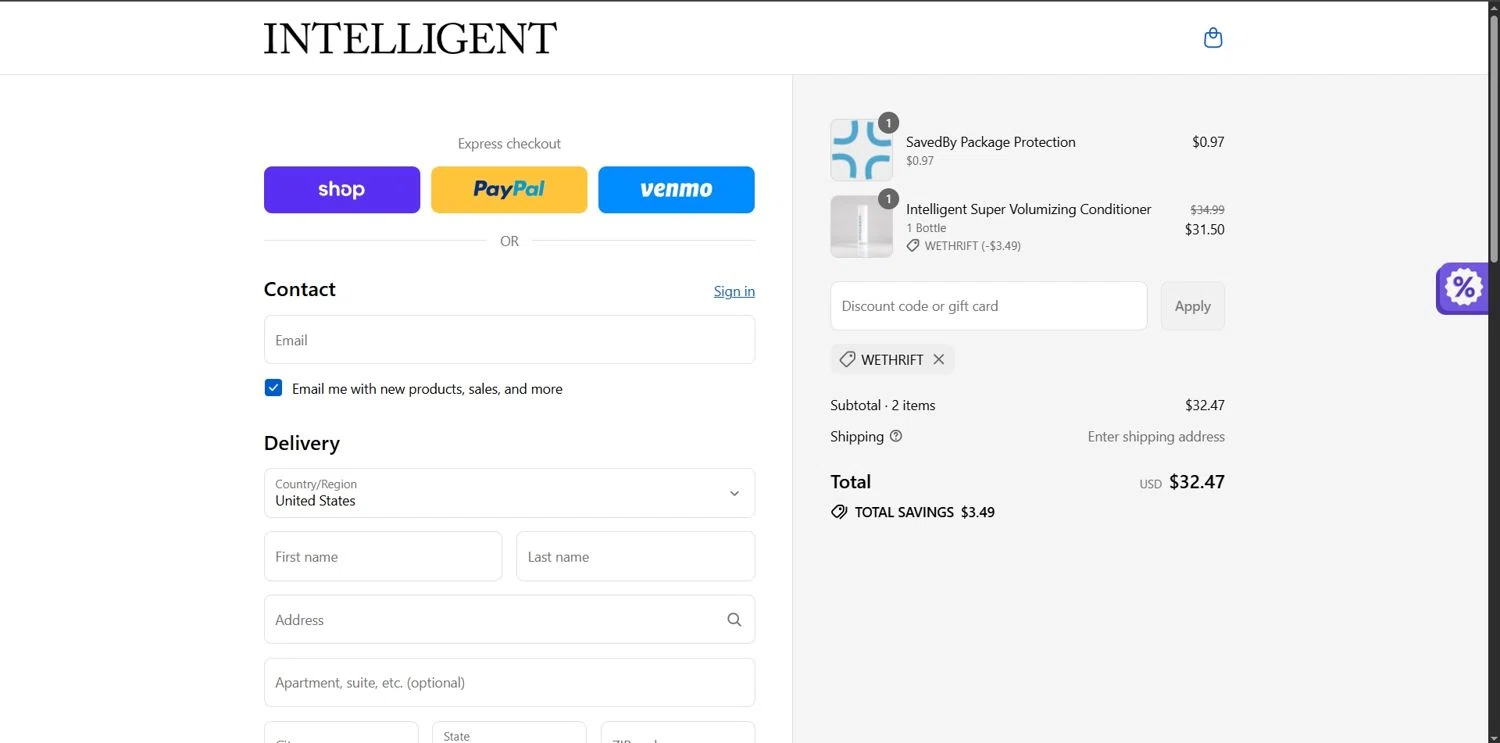Click the Enter shipping address text

pyautogui.click(x=1156, y=436)
